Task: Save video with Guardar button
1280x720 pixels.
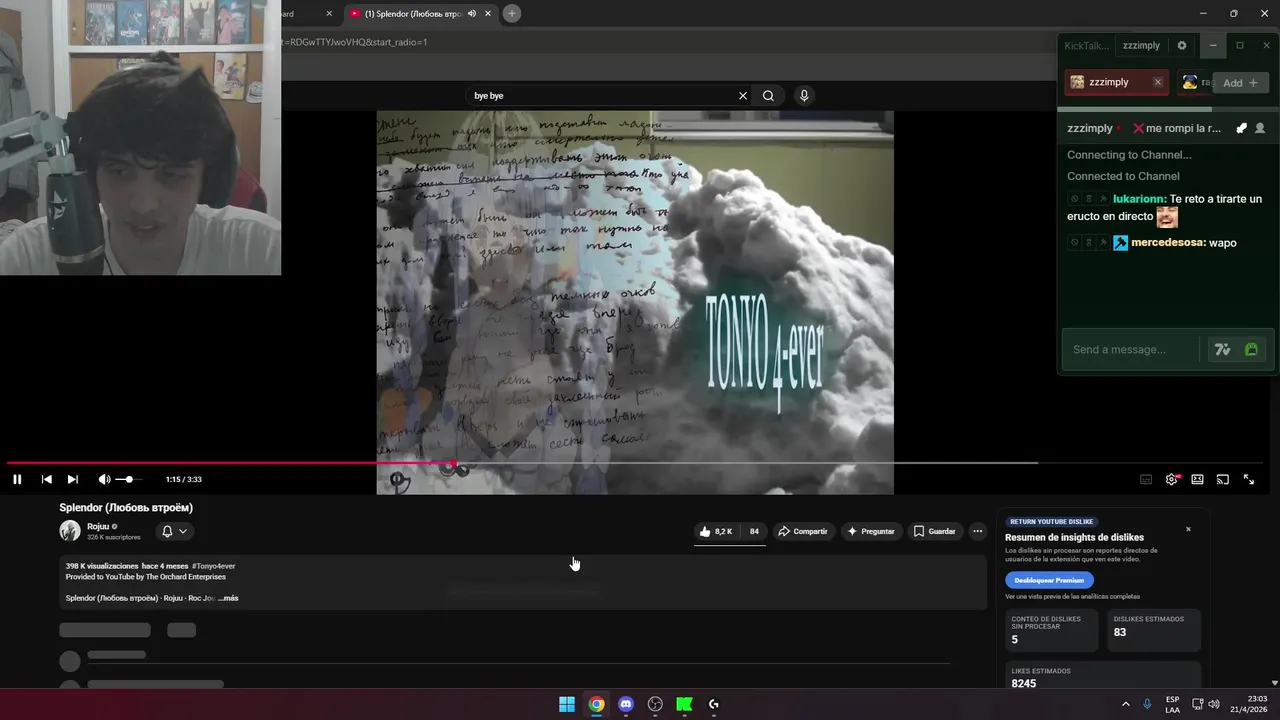Action: click(935, 531)
